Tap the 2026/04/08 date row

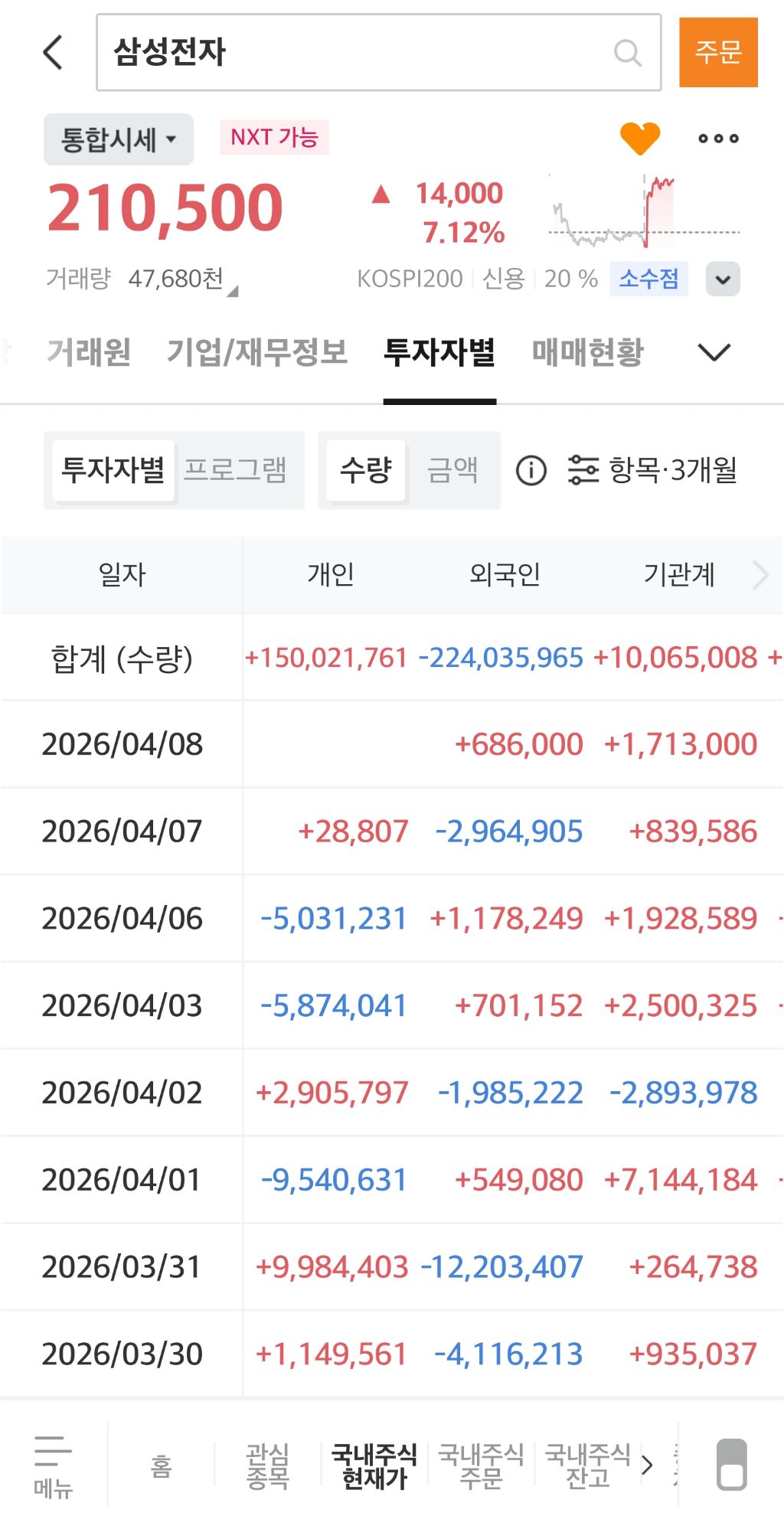122,744
